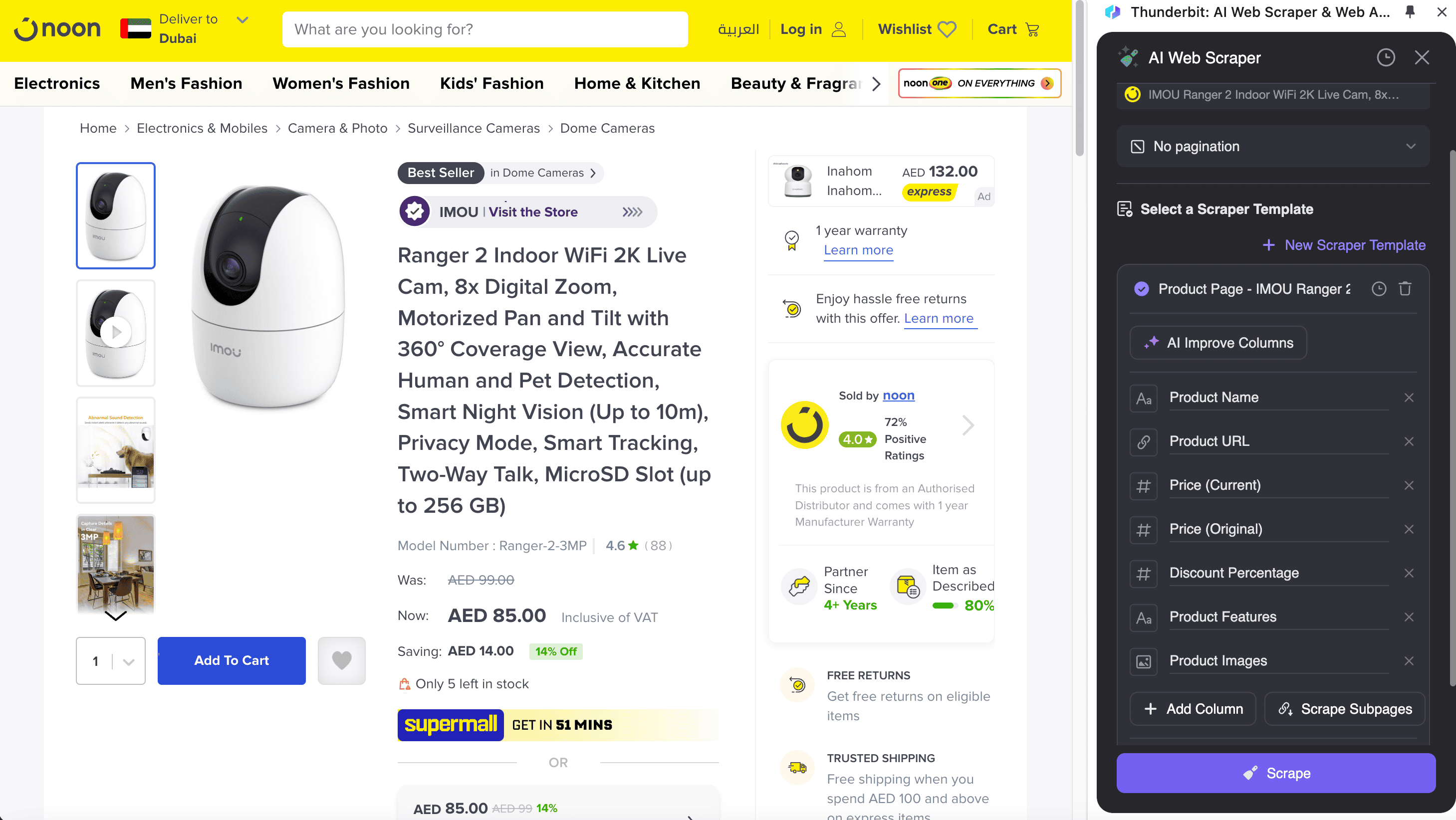Delete the Product Page template with trash icon

(x=1405, y=289)
